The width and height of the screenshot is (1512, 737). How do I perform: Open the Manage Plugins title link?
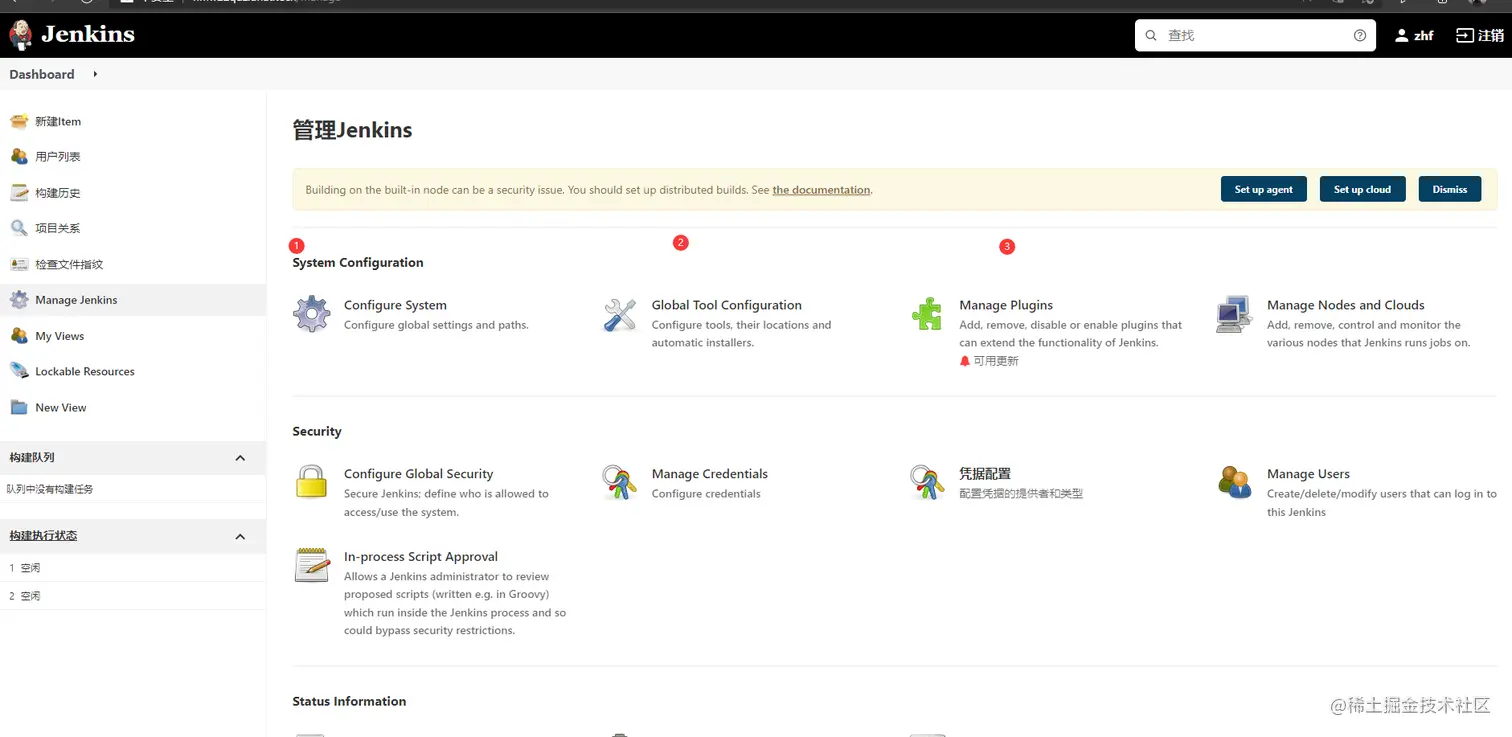(1006, 305)
